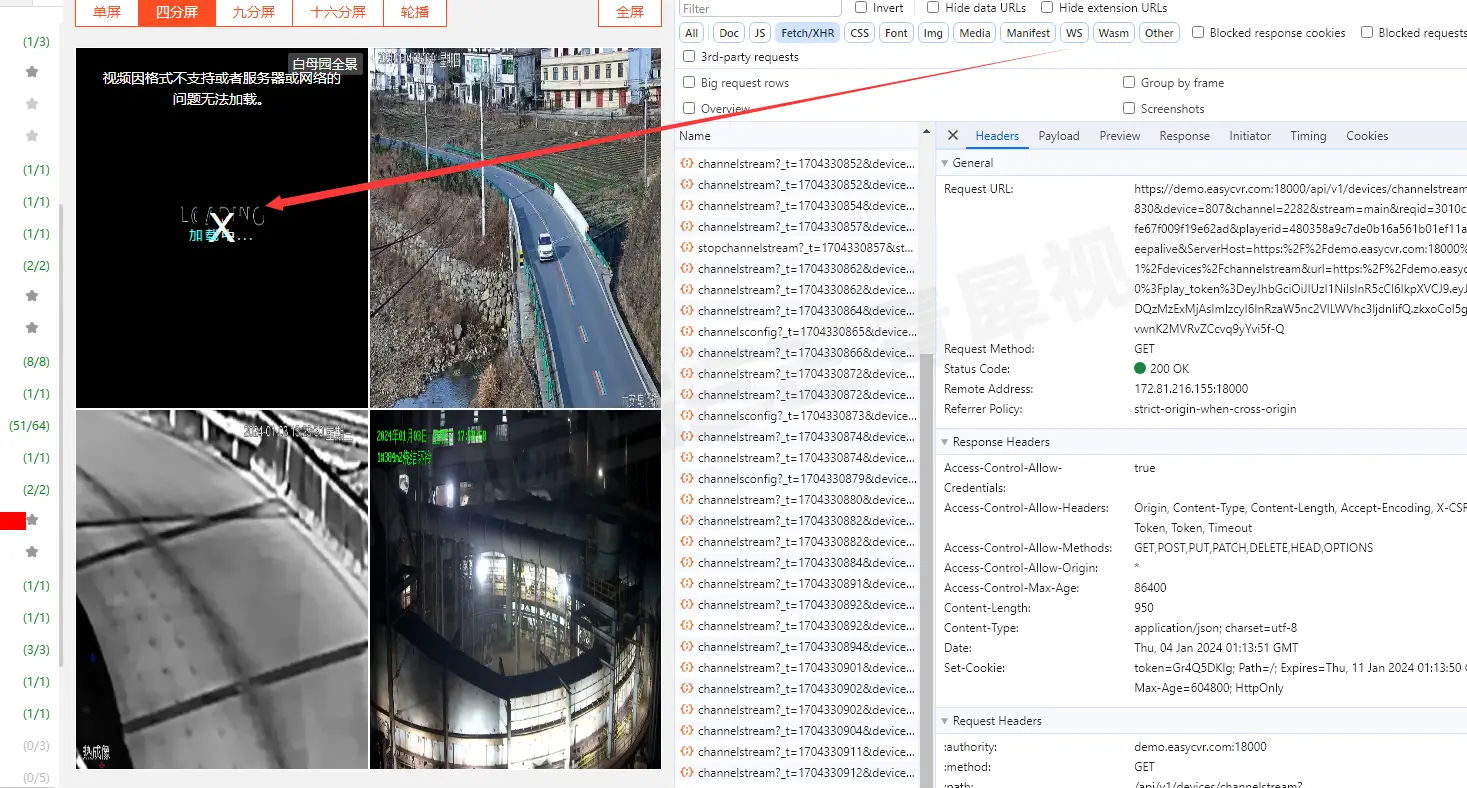Click the network Filter input field
Viewport: 1467px width, 788px height.
pyautogui.click(x=760, y=8)
